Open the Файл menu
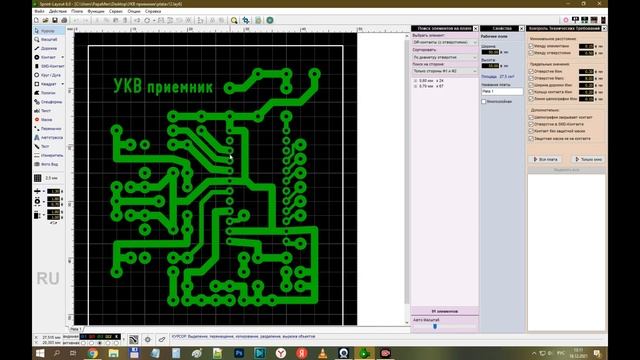The height and width of the screenshot is (360, 640). pyautogui.click(x=40, y=11)
